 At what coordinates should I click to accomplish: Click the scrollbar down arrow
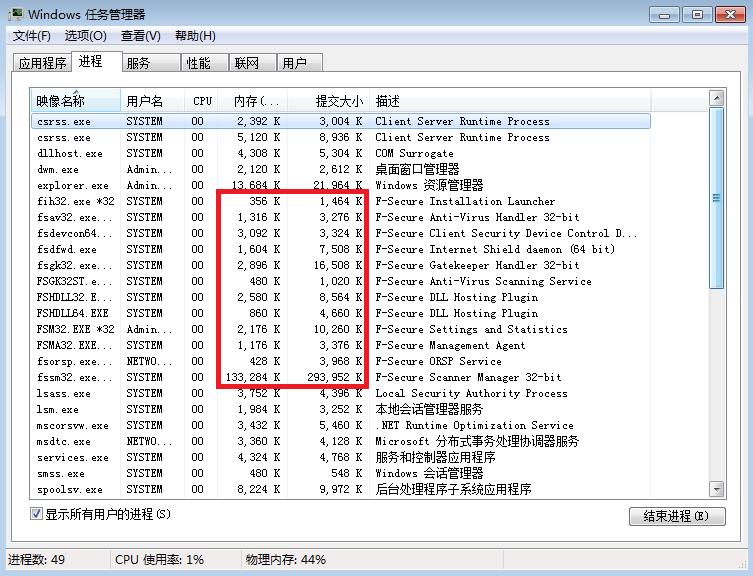point(715,489)
